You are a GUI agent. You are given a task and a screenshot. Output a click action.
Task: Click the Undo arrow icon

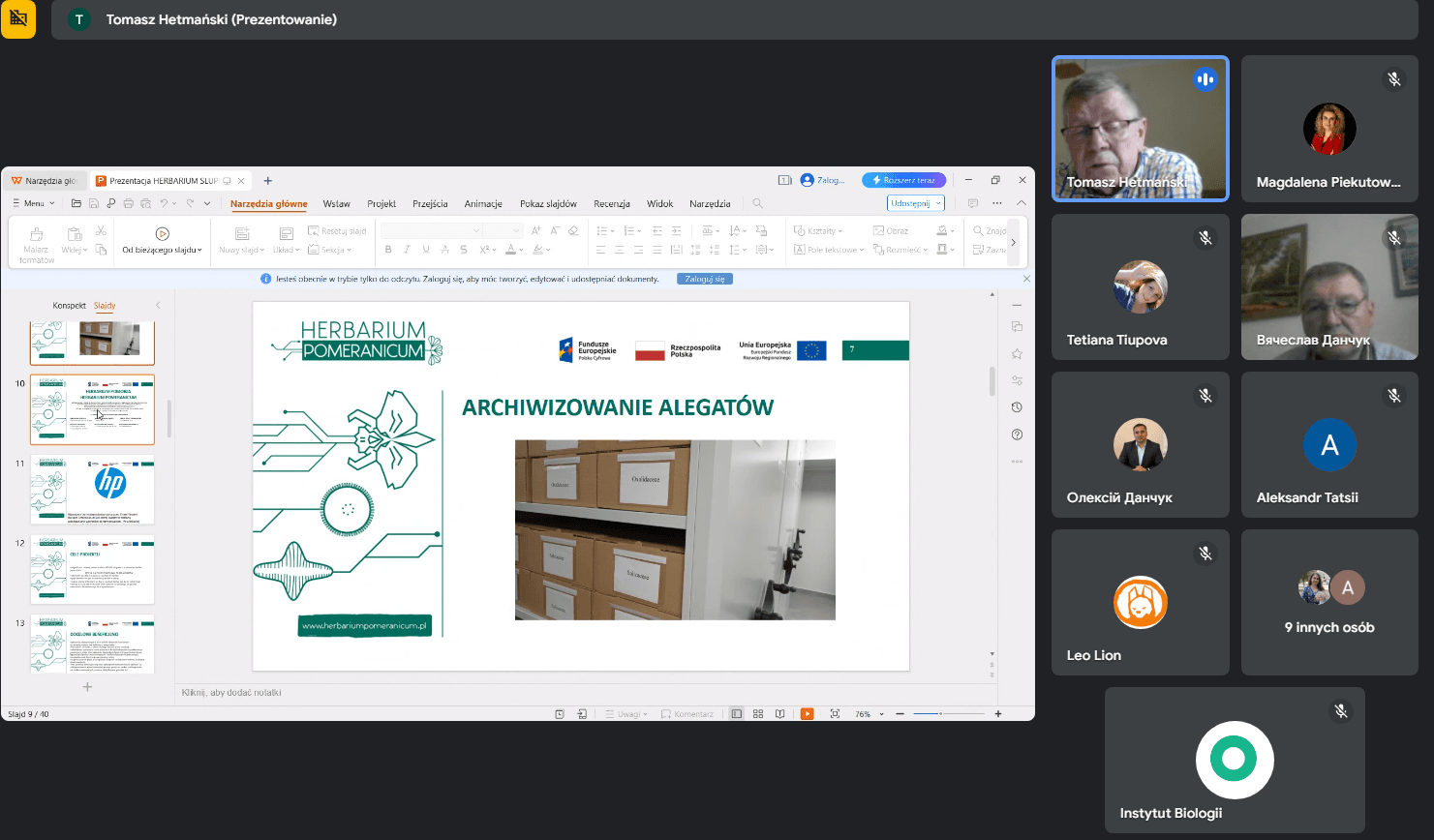click(x=164, y=203)
